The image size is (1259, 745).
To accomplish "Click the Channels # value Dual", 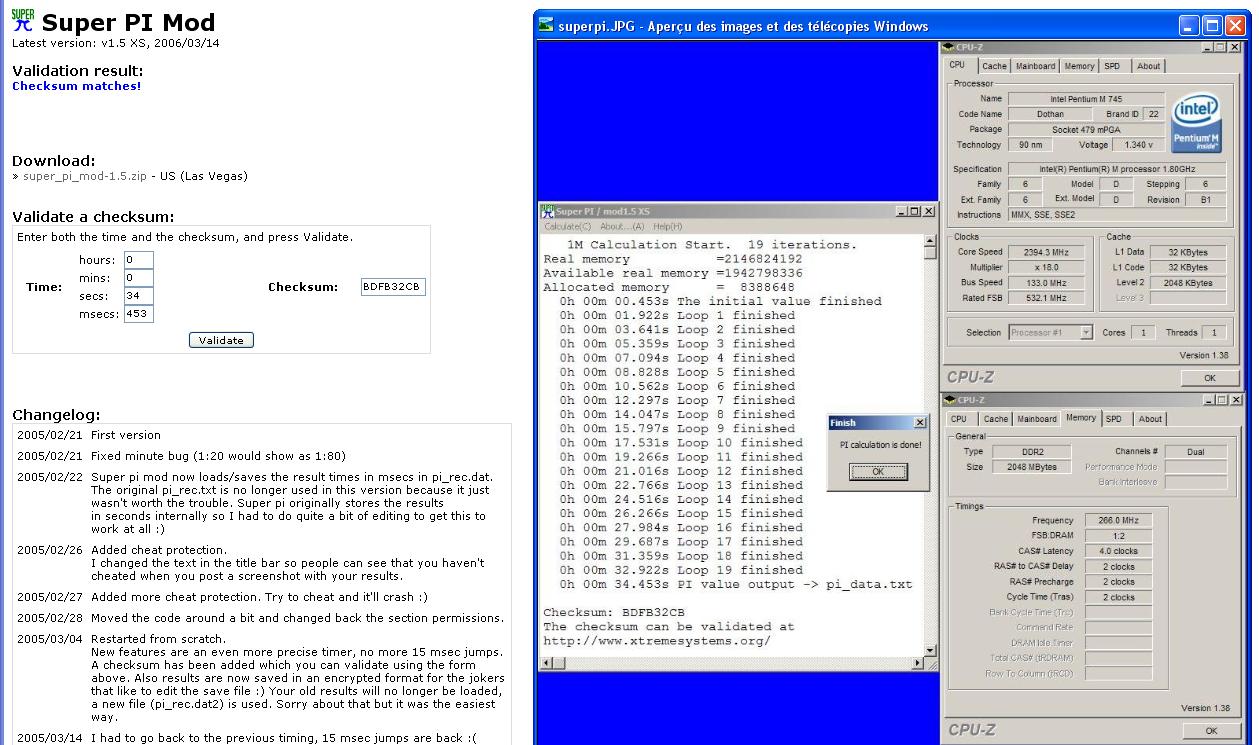I will pos(1196,452).
